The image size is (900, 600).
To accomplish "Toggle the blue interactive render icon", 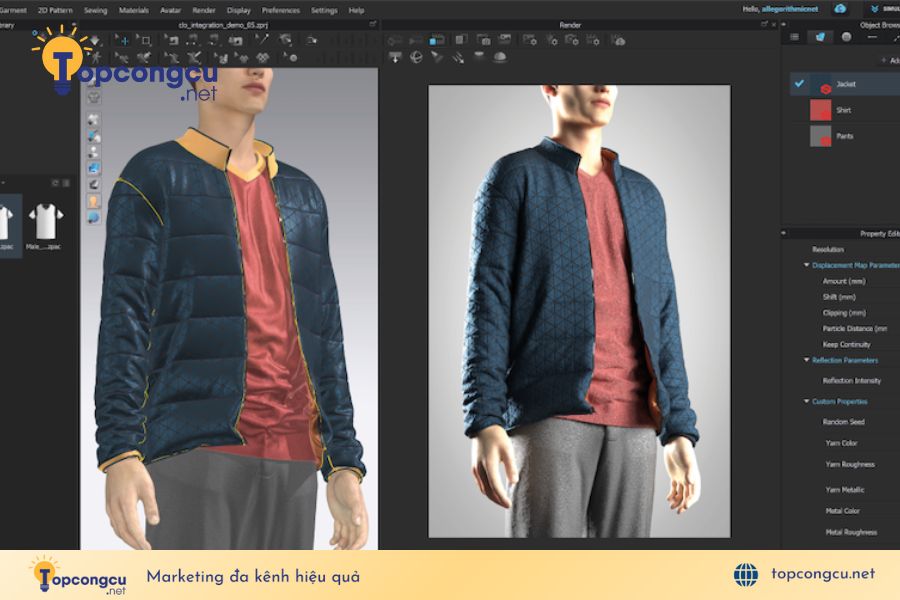I will pos(437,40).
